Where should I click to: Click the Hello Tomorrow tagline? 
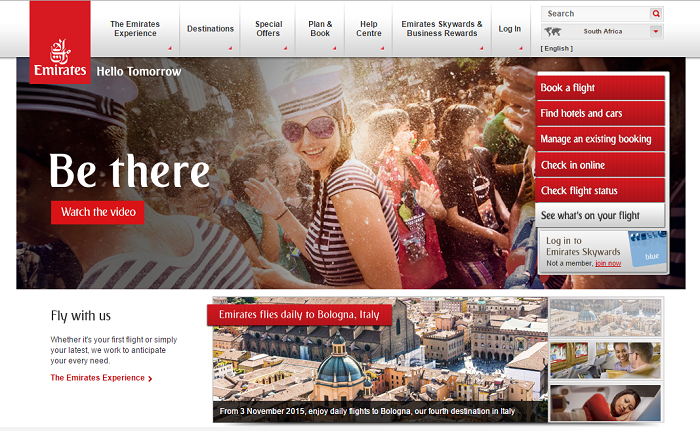coord(139,71)
